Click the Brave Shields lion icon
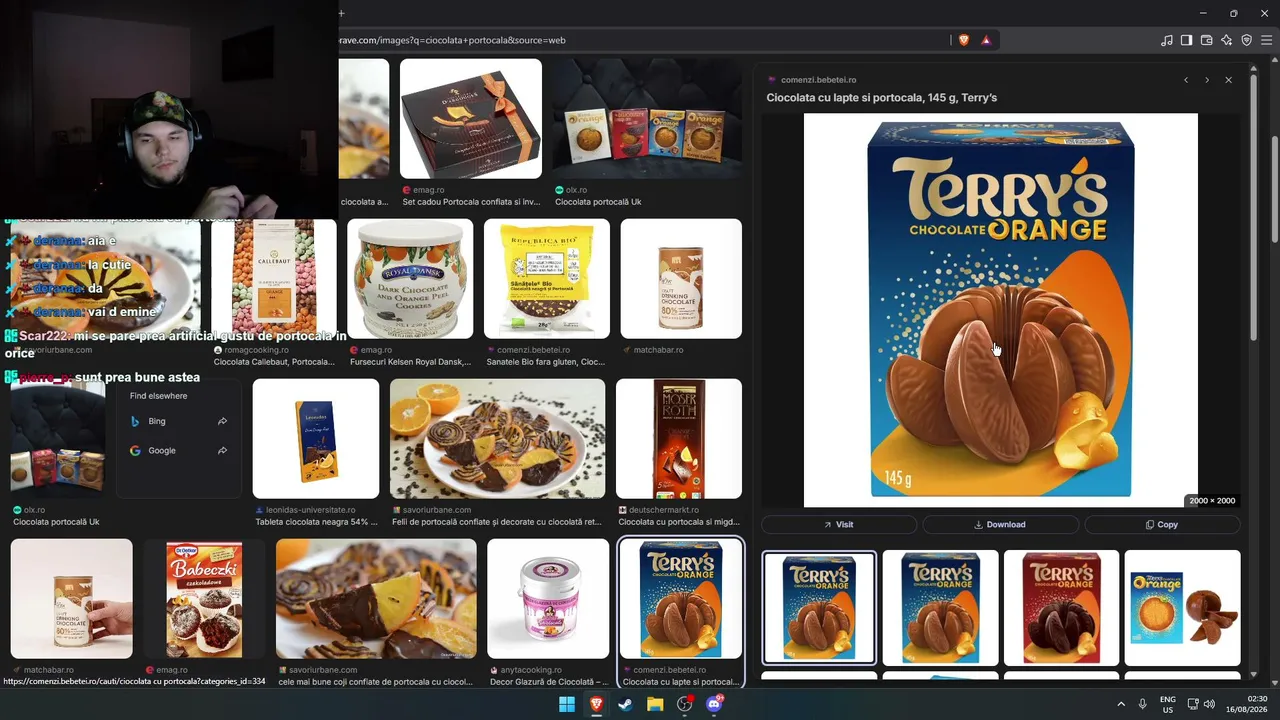Viewport: 1280px width, 720px height. click(964, 40)
